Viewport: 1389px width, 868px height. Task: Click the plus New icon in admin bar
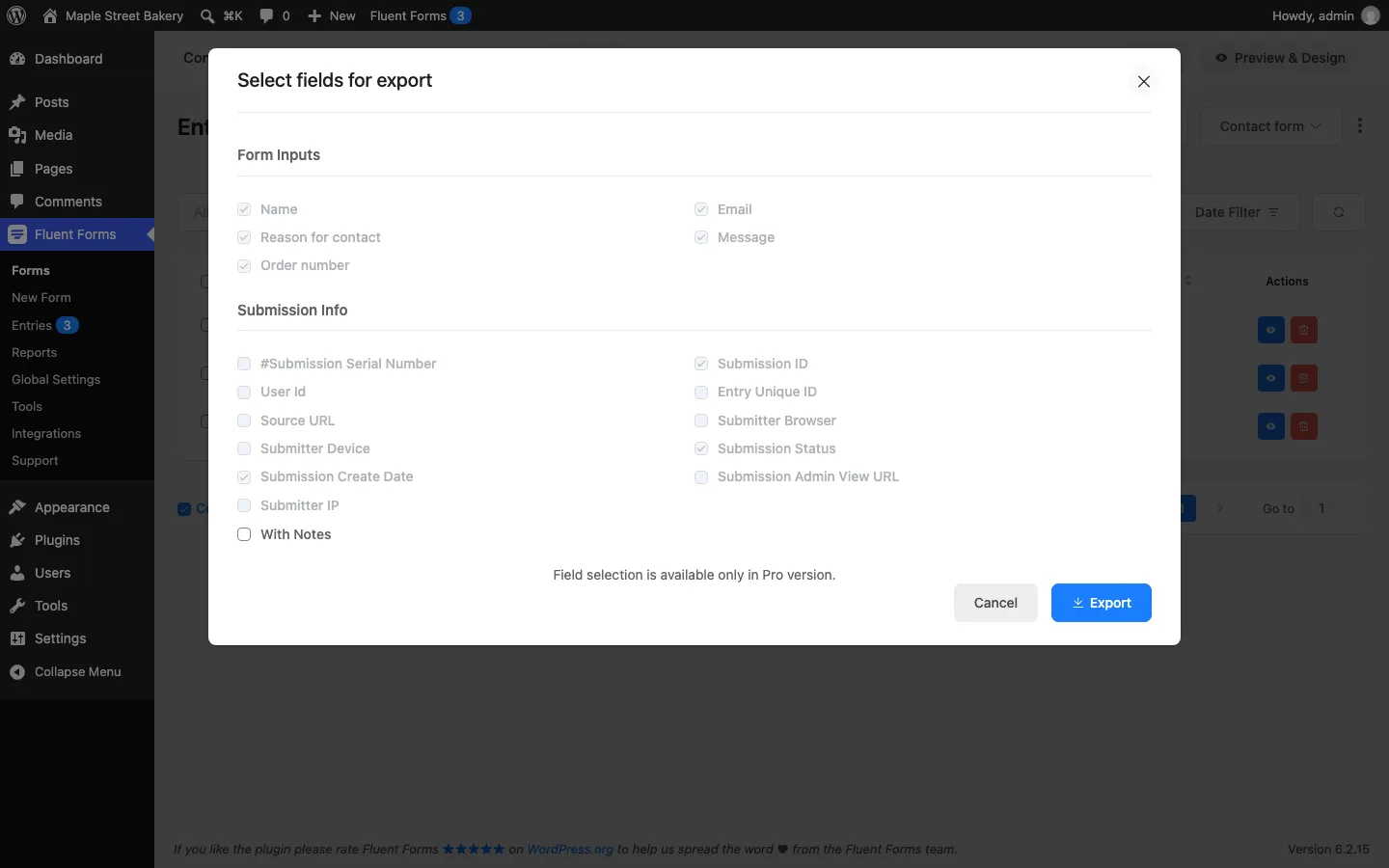click(x=314, y=15)
